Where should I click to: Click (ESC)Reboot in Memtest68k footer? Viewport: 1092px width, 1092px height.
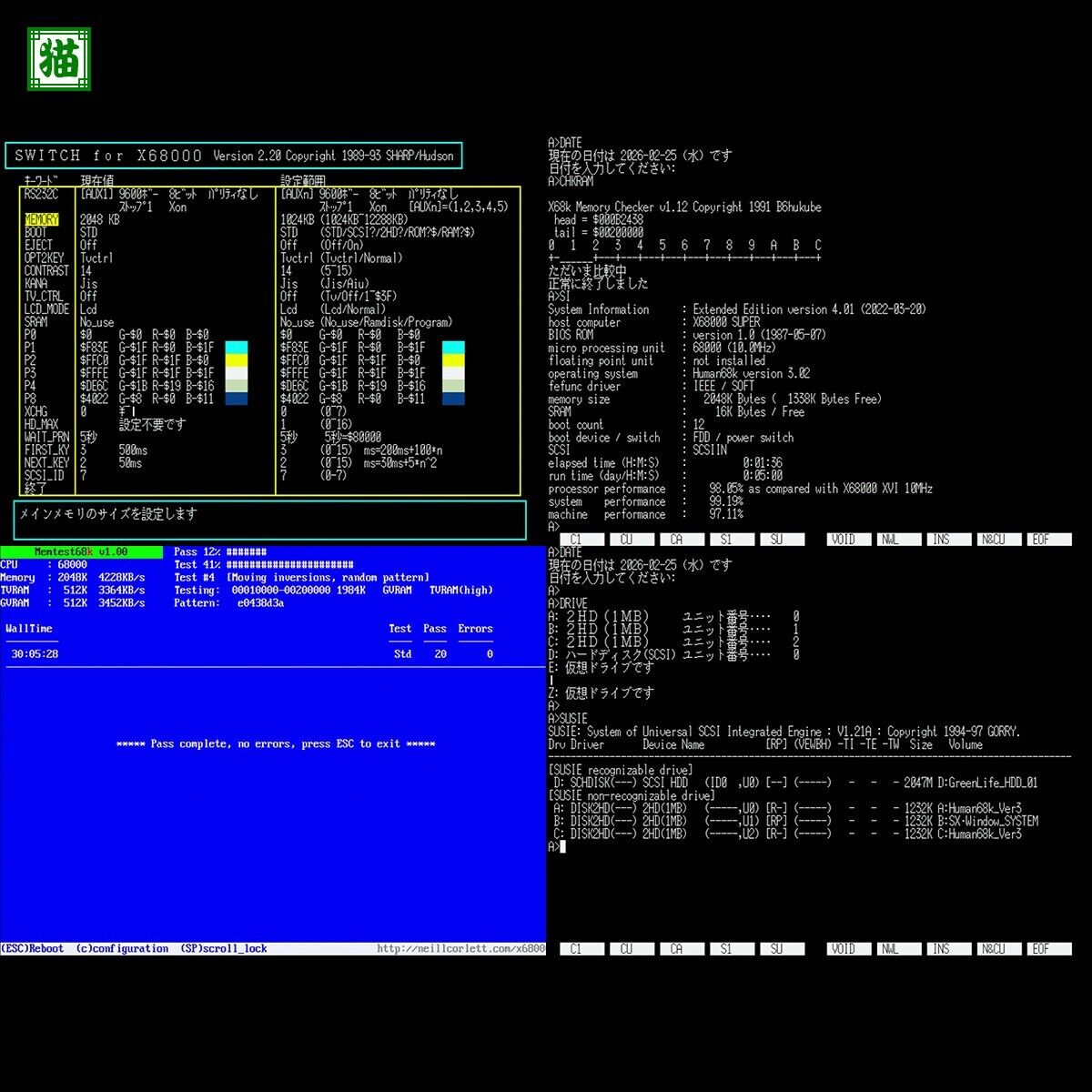[x=33, y=948]
